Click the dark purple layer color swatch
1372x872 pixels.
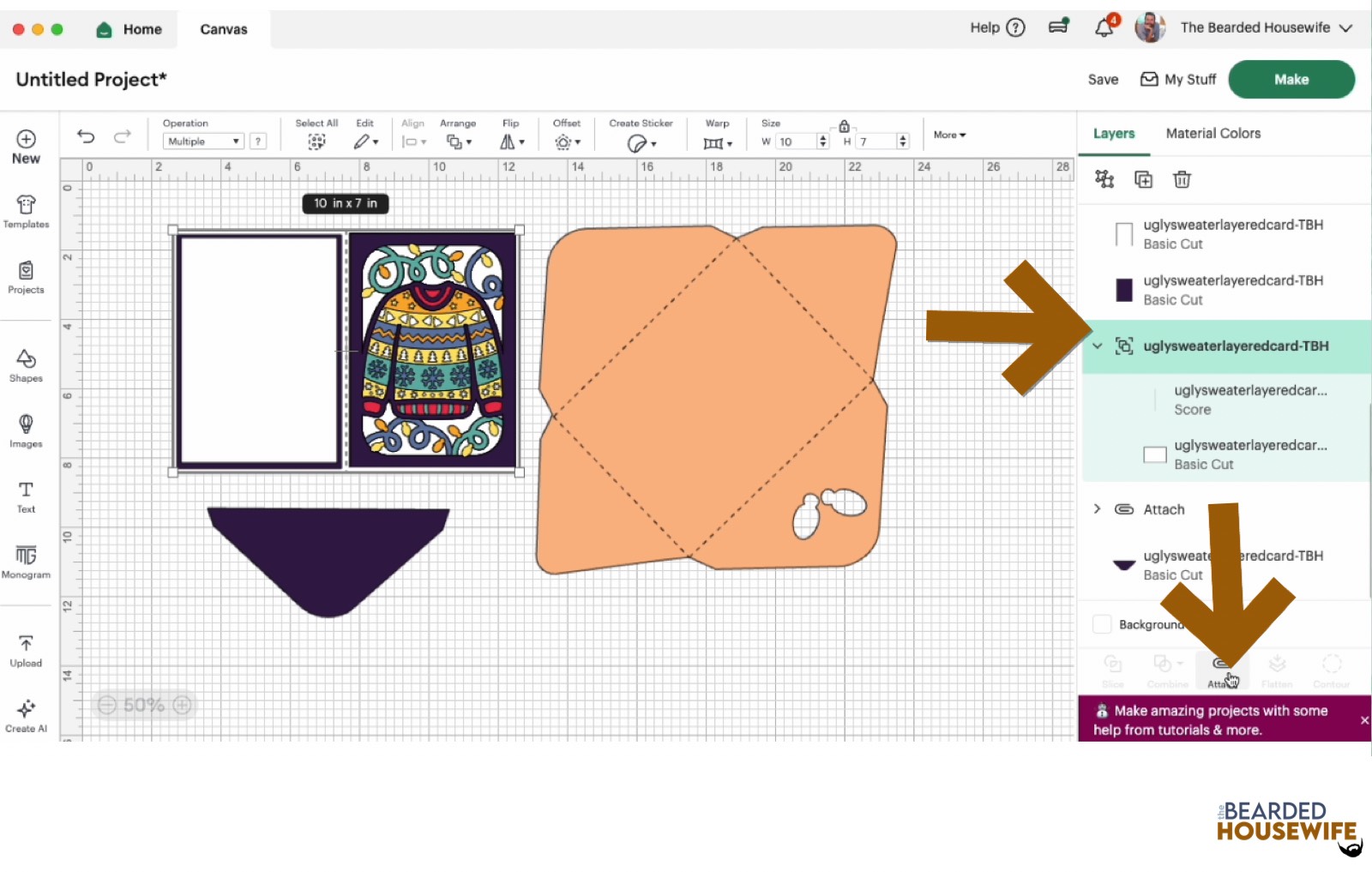(1124, 291)
